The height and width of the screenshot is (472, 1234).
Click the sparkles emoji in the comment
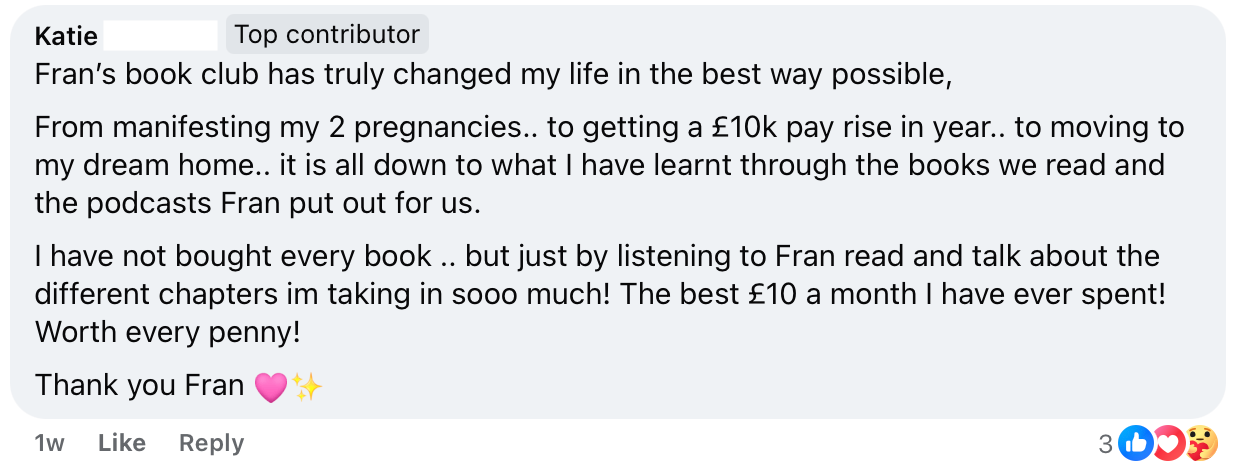308,387
